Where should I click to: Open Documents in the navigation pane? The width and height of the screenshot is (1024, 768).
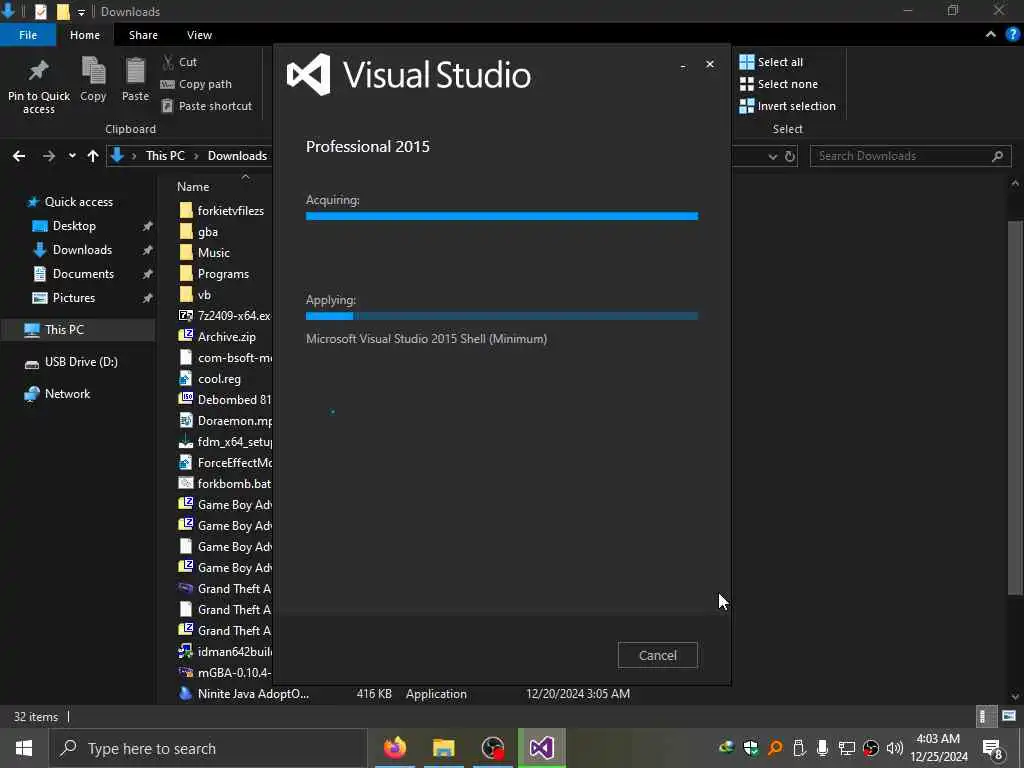click(83, 274)
